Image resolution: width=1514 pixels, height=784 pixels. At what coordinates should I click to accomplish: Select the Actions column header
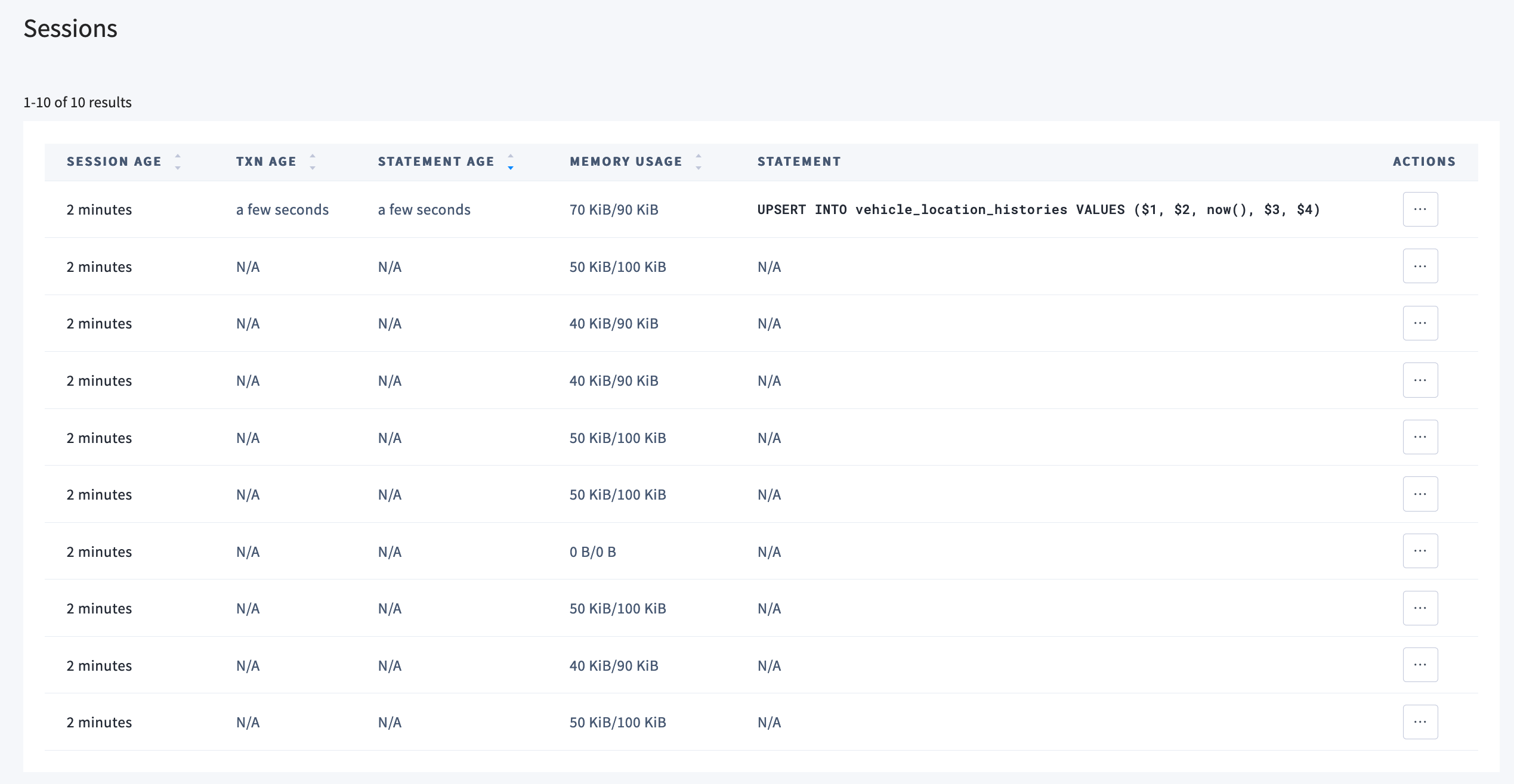click(x=1424, y=161)
